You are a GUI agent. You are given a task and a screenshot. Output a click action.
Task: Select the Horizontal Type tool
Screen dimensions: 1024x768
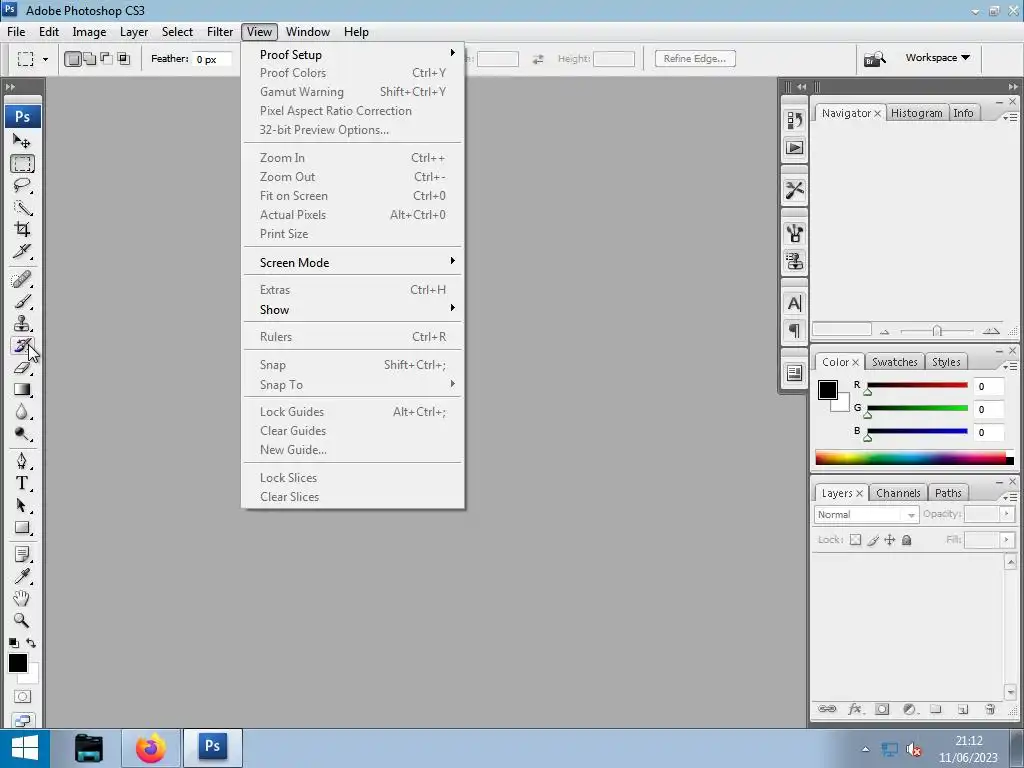pyautogui.click(x=22, y=483)
